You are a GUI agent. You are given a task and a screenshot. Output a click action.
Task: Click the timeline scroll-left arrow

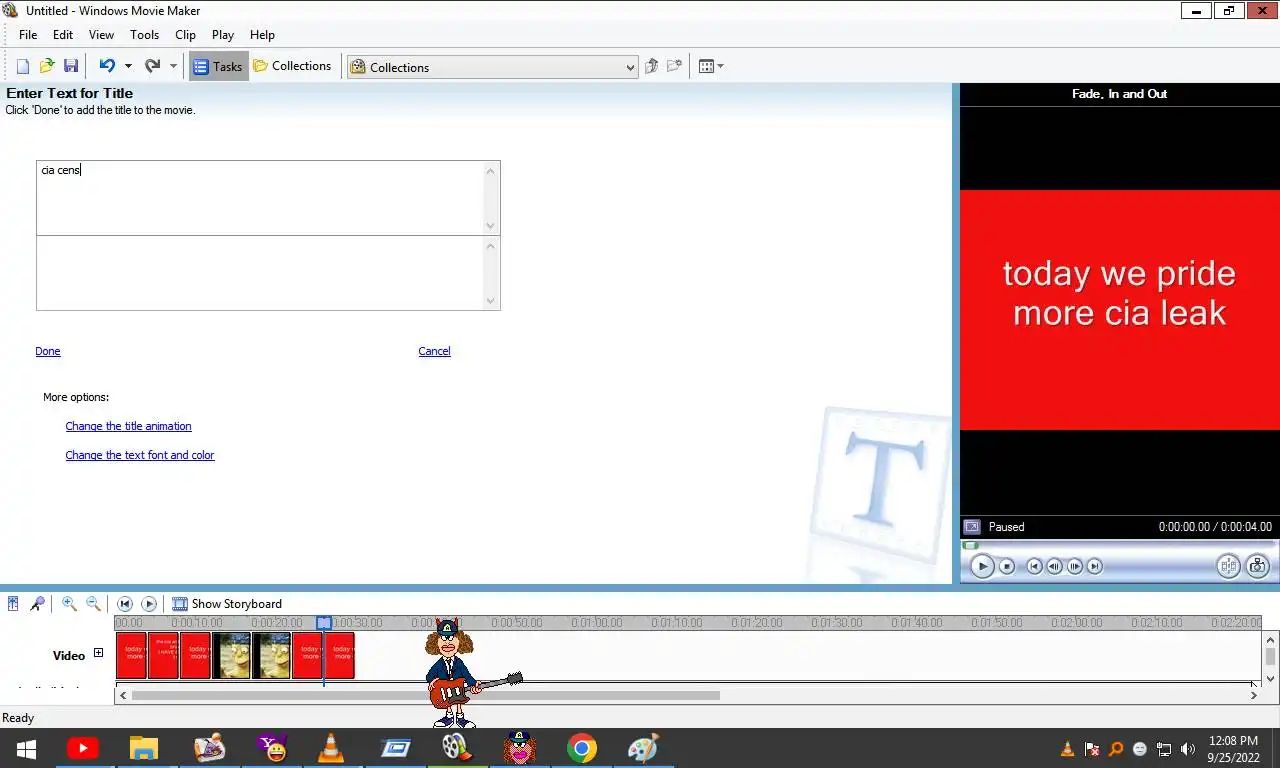(123, 695)
